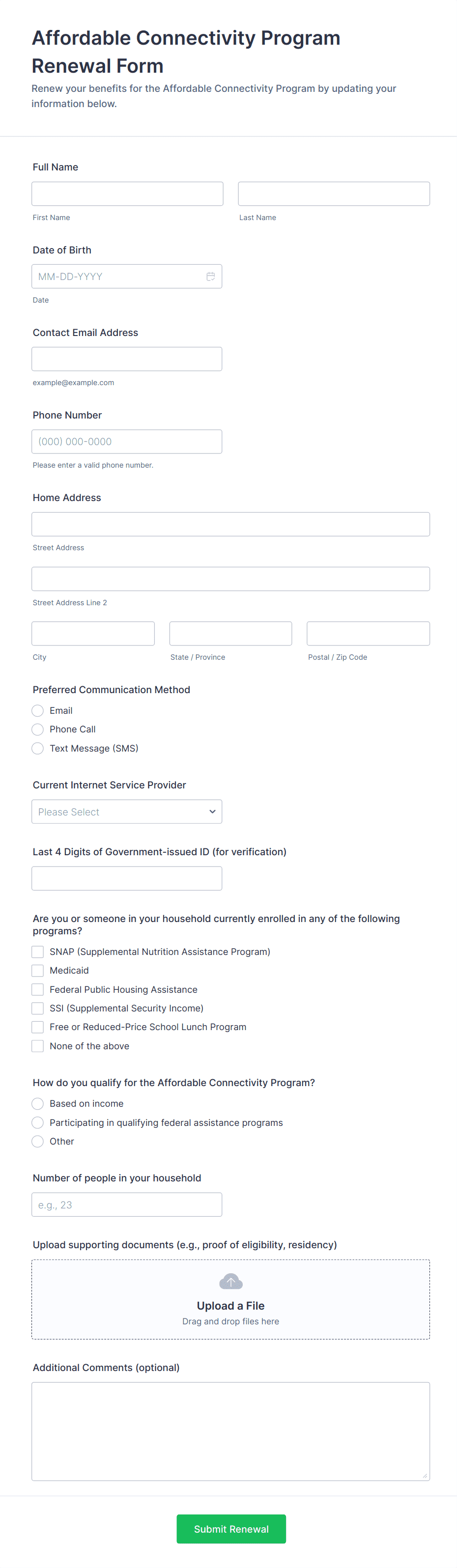Click the cloud upload icon
Viewport: 457px width, 1568px height.
[x=230, y=1281]
